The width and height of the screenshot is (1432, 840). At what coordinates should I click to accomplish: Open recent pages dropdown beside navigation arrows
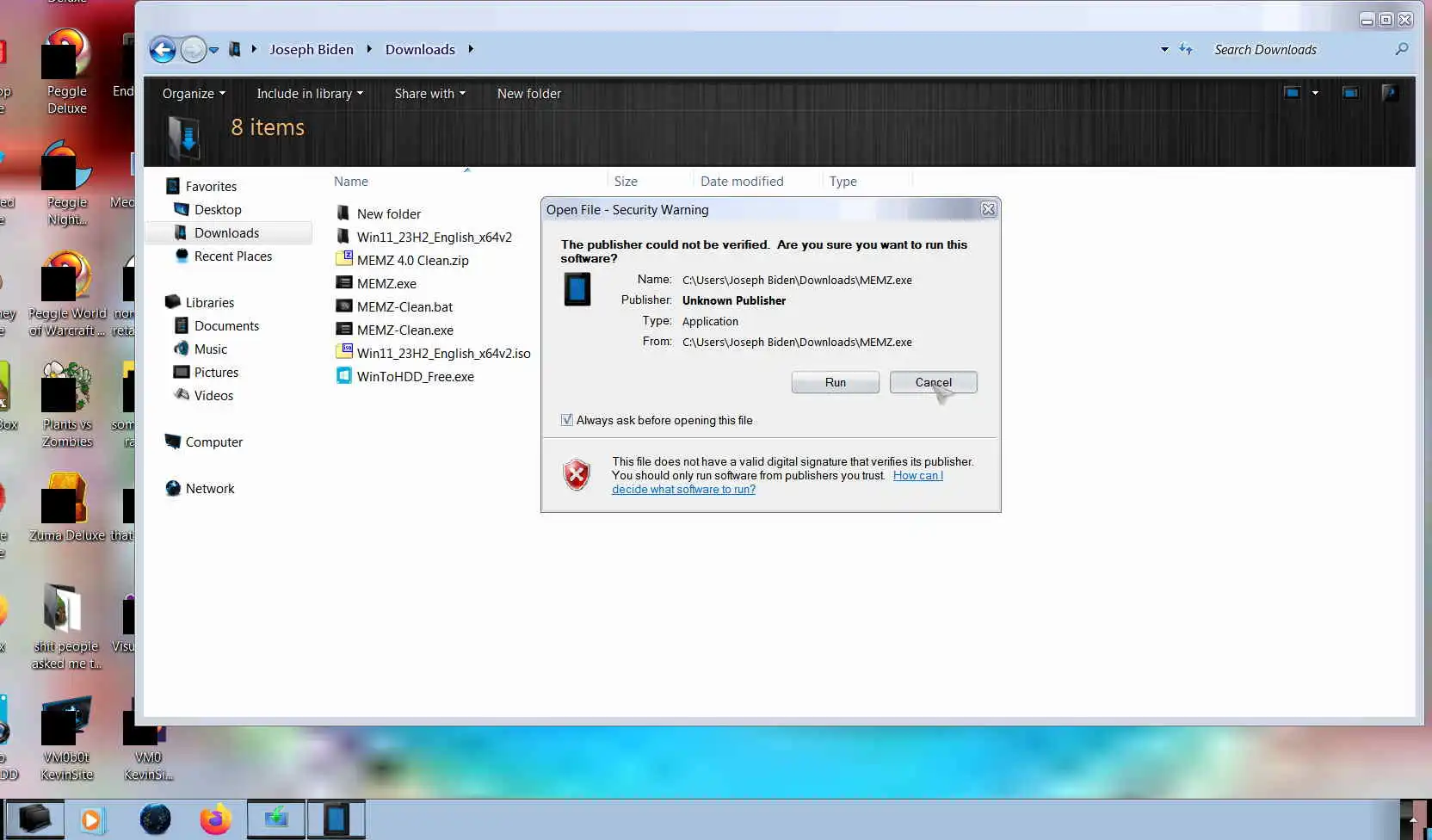(x=213, y=50)
